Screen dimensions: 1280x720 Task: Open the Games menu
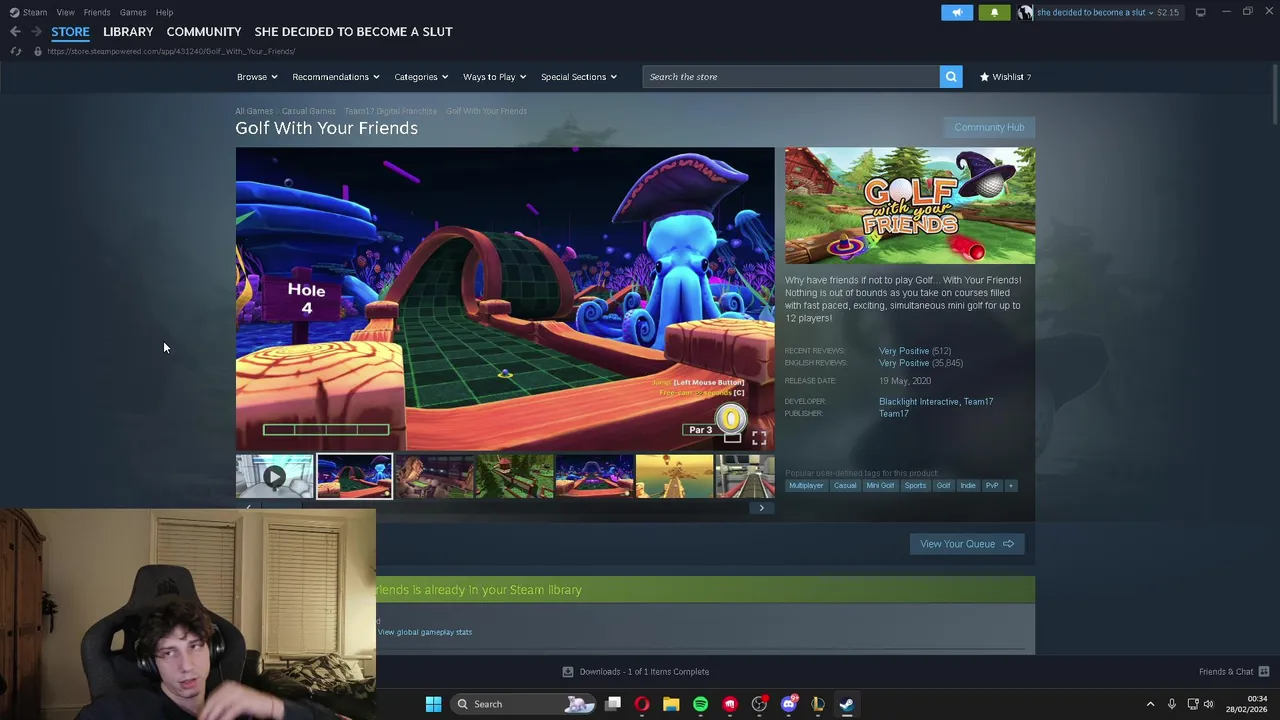click(133, 12)
